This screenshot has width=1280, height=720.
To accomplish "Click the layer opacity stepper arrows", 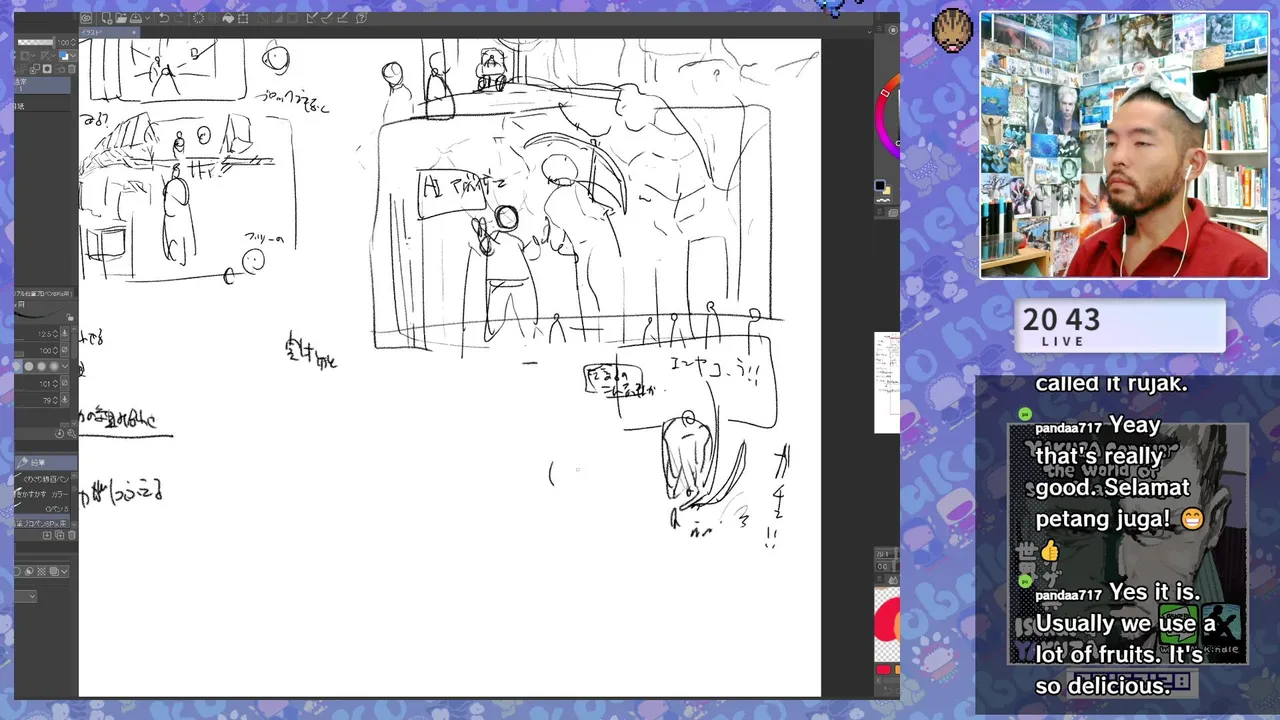I will tap(73, 42).
